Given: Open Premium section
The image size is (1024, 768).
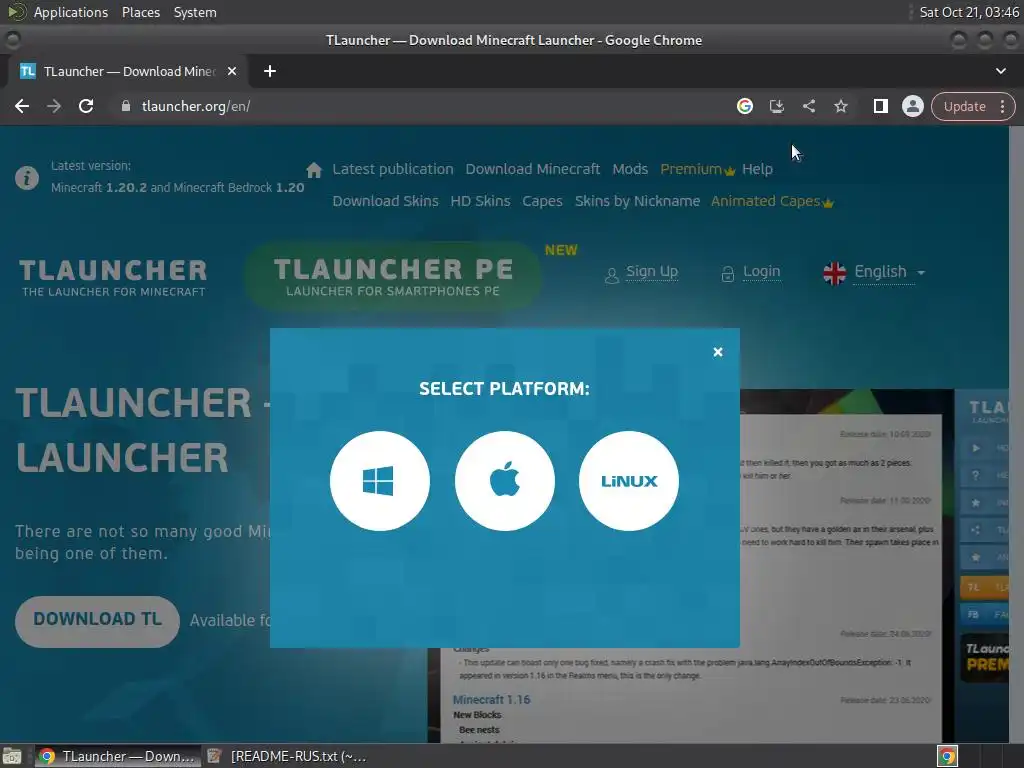Looking at the screenshot, I should coord(697,169).
